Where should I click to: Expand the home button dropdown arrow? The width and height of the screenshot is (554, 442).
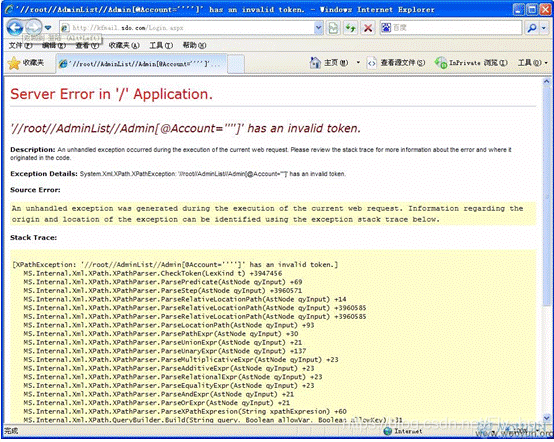pyautogui.click(x=358, y=63)
